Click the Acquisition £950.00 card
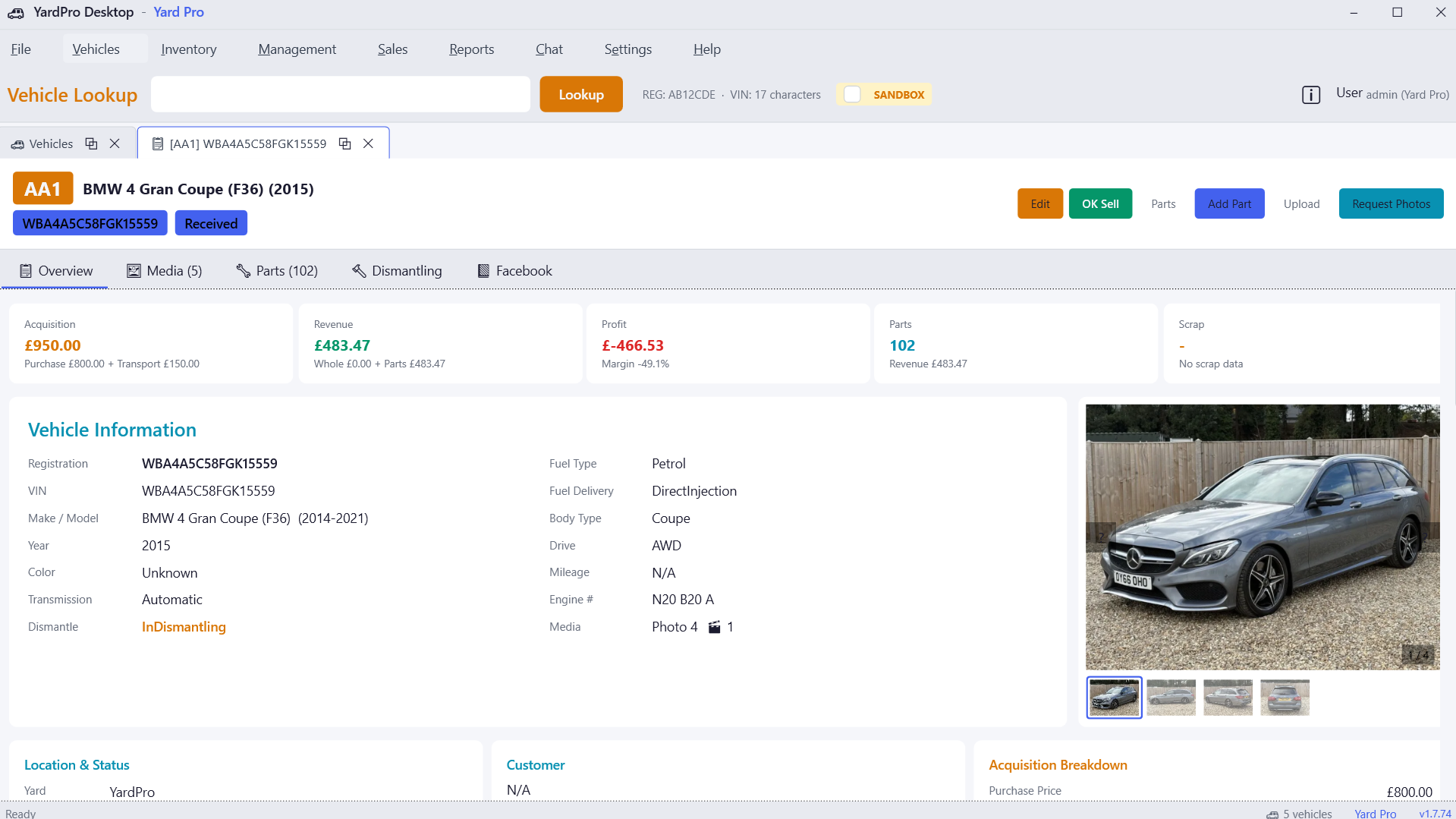Screen dimensions: 1456x819 tap(151, 344)
